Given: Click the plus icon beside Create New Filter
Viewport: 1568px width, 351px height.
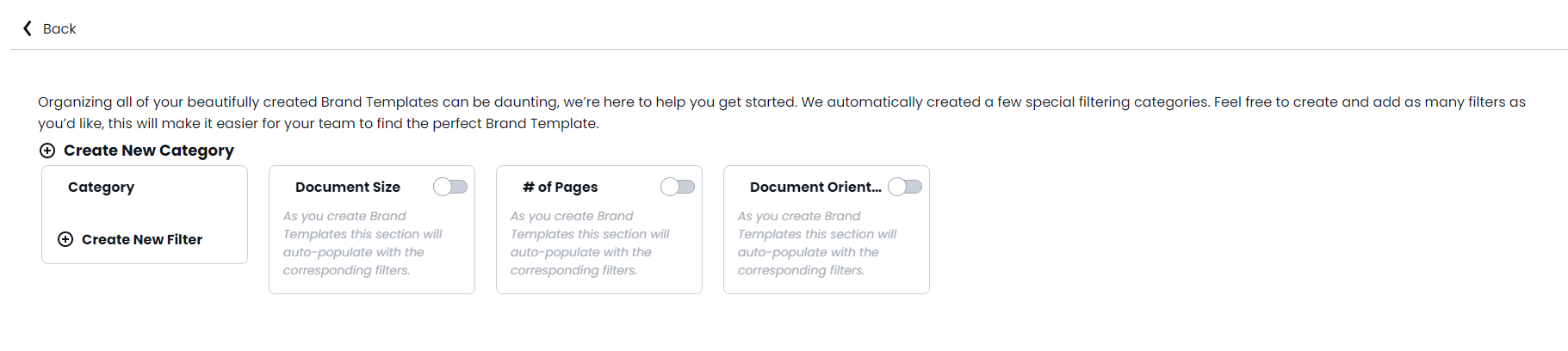Looking at the screenshot, I should point(65,239).
